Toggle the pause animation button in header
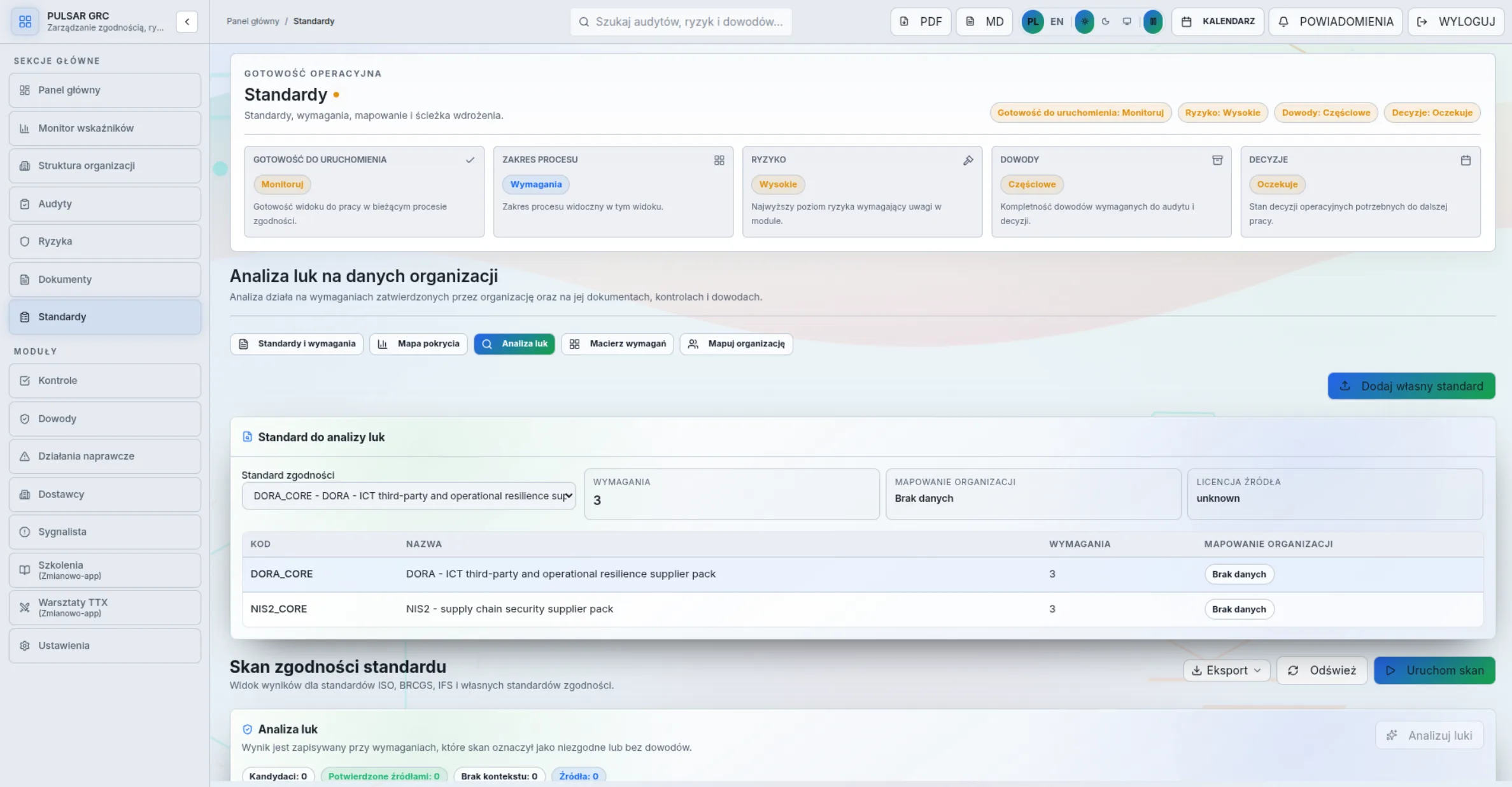 [x=1152, y=22]
